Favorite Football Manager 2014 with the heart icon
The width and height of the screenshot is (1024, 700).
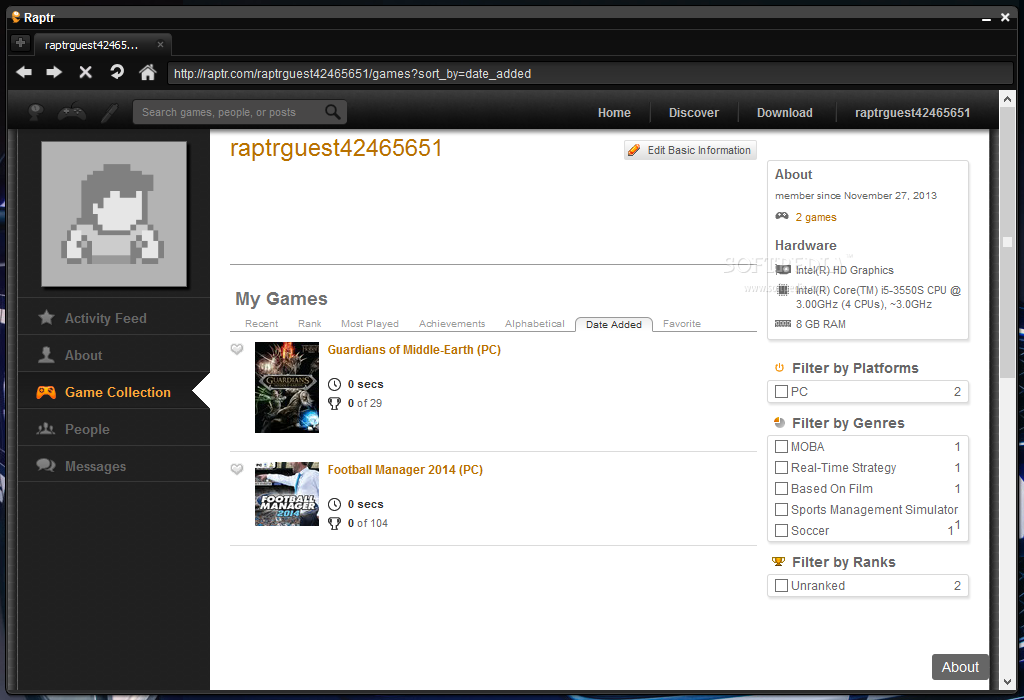pos(237,469)
